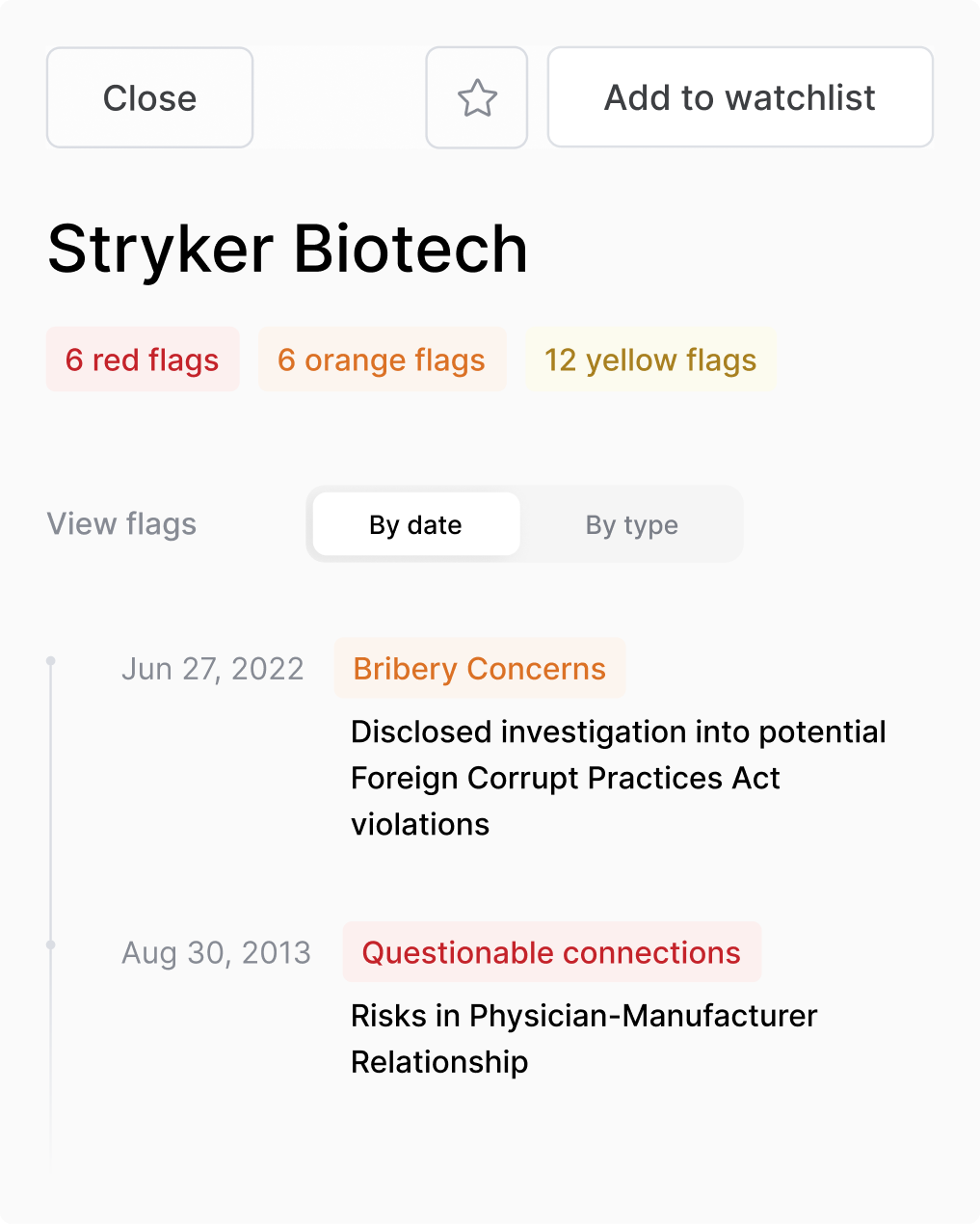Click the View flags label
Image resolution: width=980 pixels, height=1224 pixels.
(122, 524)
